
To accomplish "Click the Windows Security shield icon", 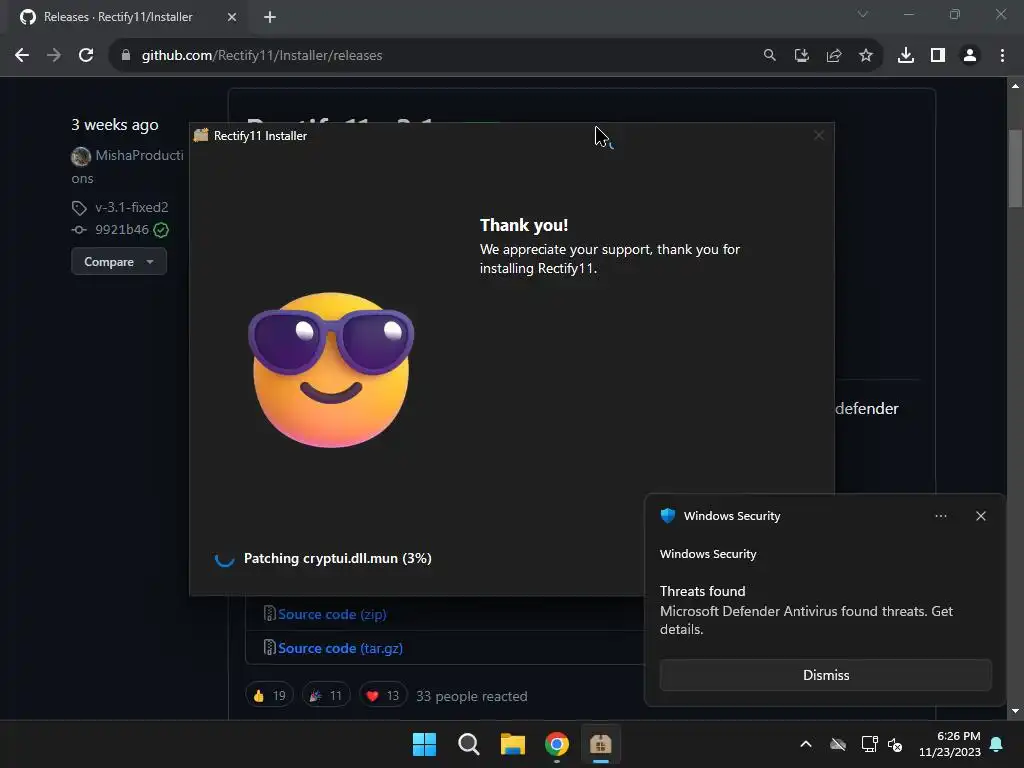I will pyautogui.click(x=667, y=516).
